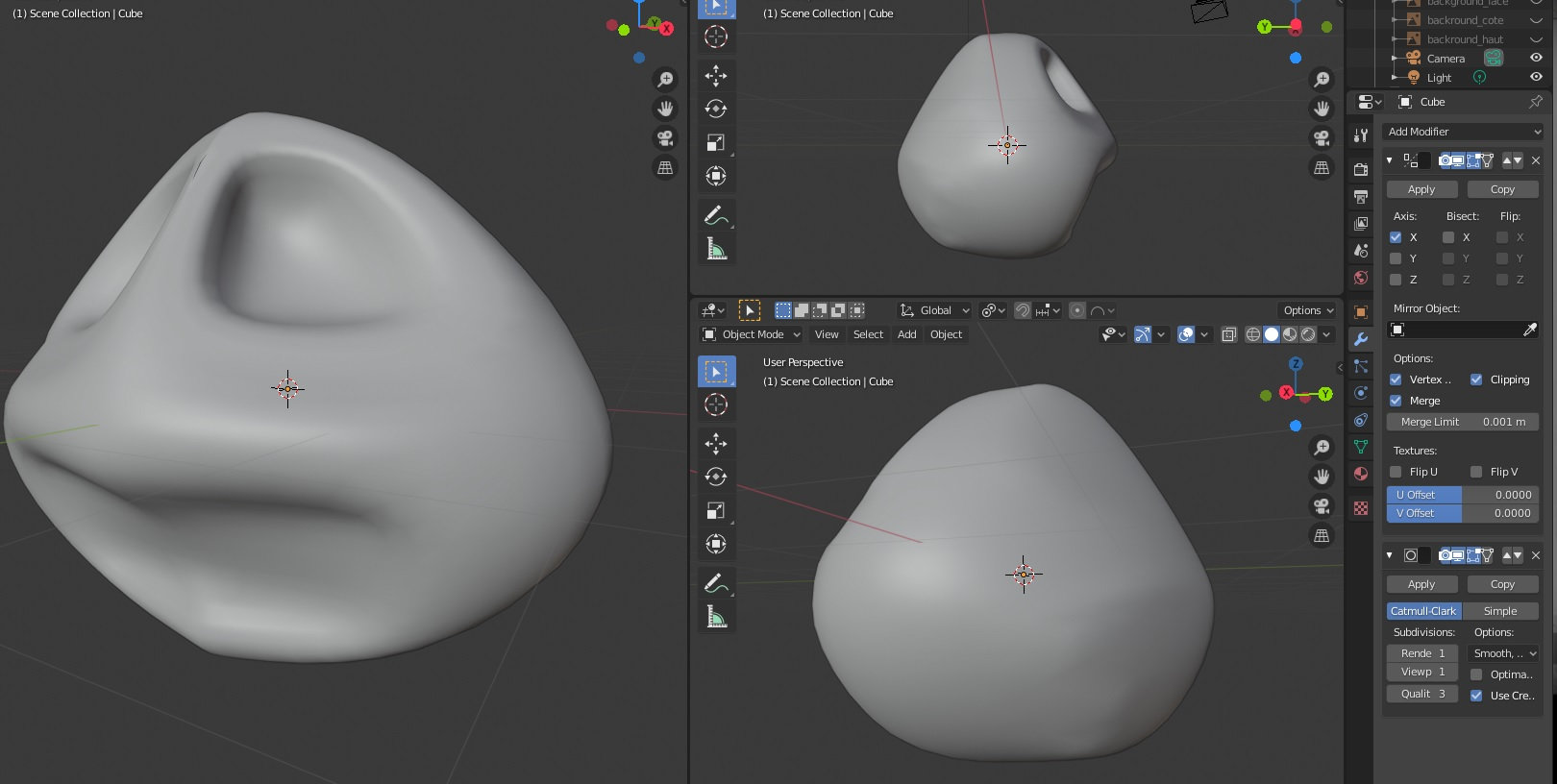The width and height of the screenshot is (1557, 784).
Task: Click the camera view gizmo in User Perspective viewport
Action: 1322,506
